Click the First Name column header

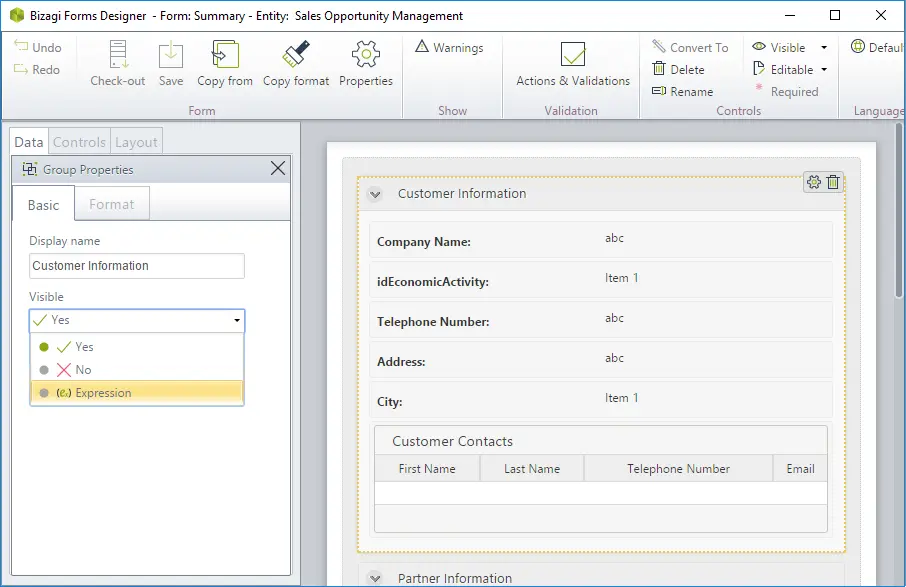(427, 469)
